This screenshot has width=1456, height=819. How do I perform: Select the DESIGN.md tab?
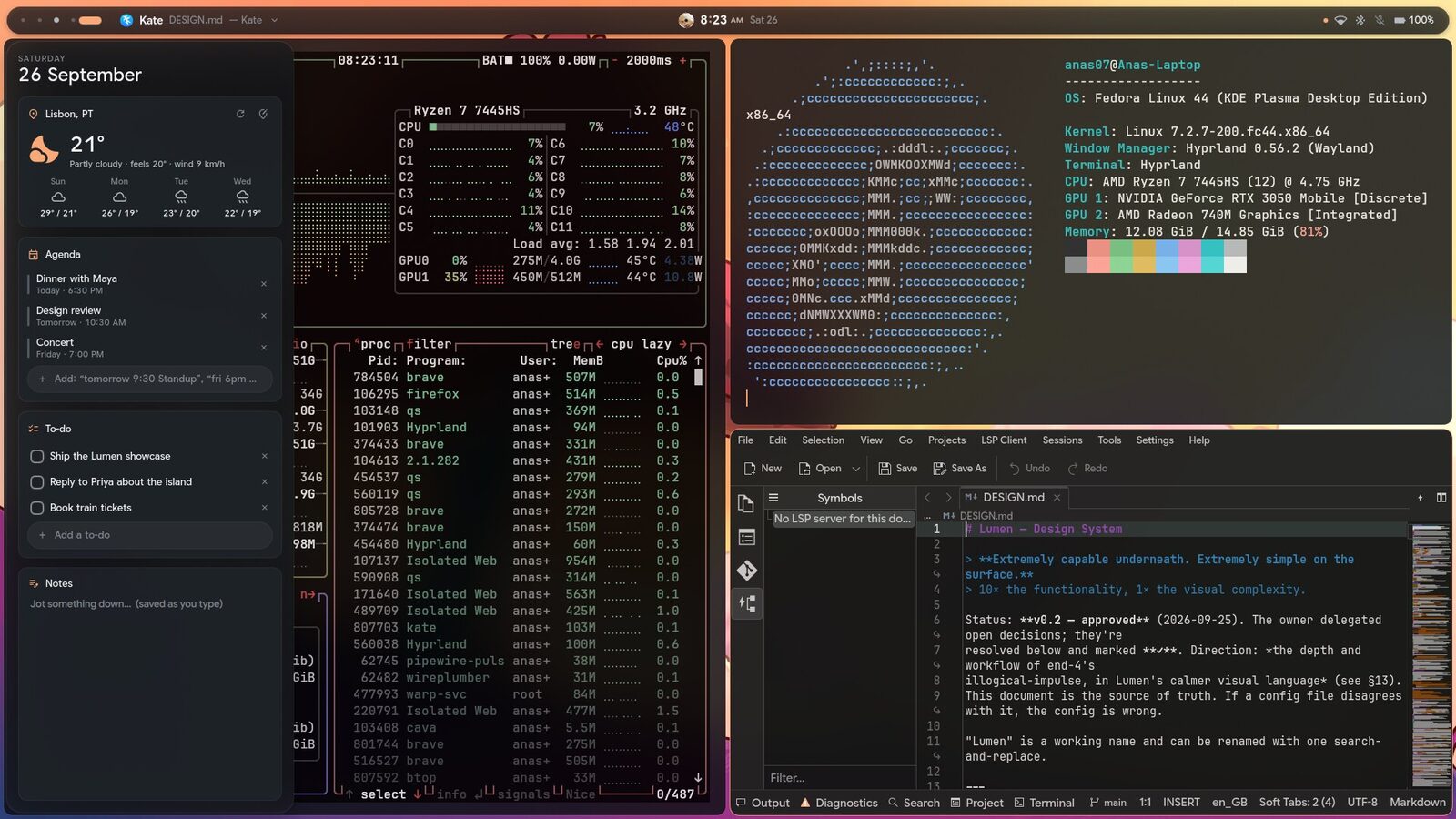tap(1013, 497)
